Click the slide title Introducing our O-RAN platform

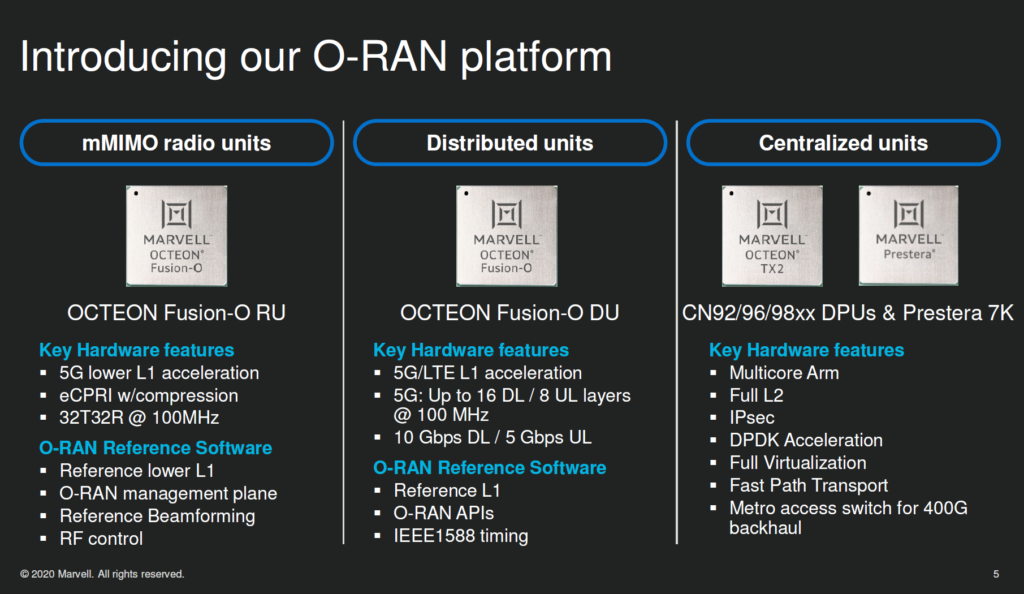coord(316,57)
